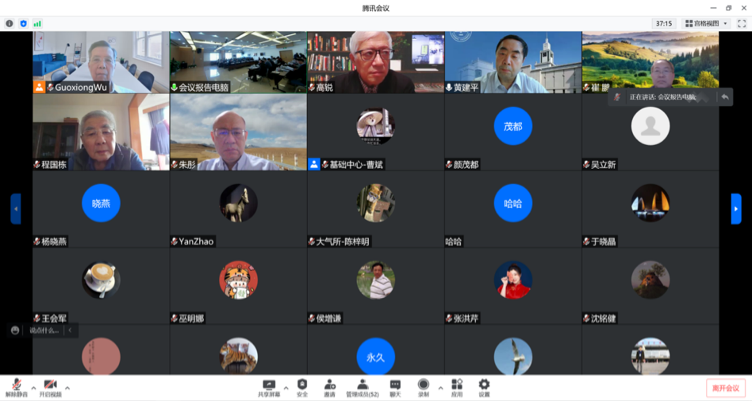Turn on camera with 开启视频
Image resolution: width=752 pixels, height=401 pixels.
(50, 385)
